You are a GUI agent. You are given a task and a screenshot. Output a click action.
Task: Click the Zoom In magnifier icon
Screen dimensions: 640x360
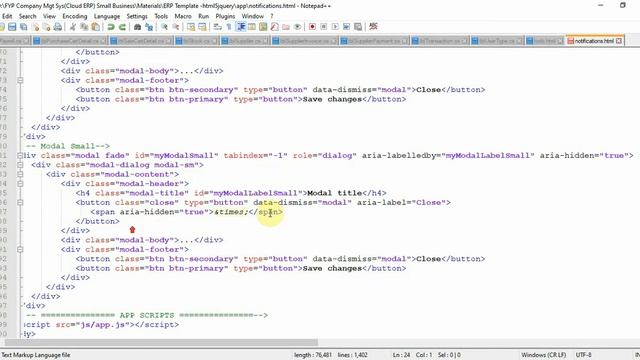coord(164,27)
